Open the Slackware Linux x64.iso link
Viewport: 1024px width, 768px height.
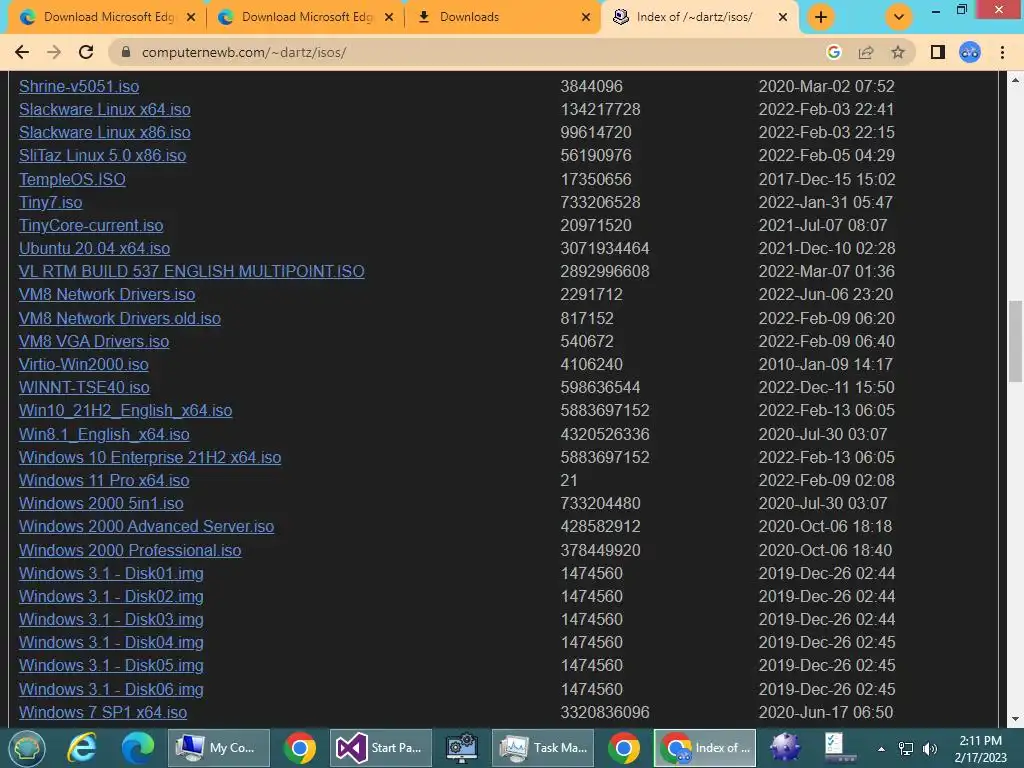[x=104, y=109]
